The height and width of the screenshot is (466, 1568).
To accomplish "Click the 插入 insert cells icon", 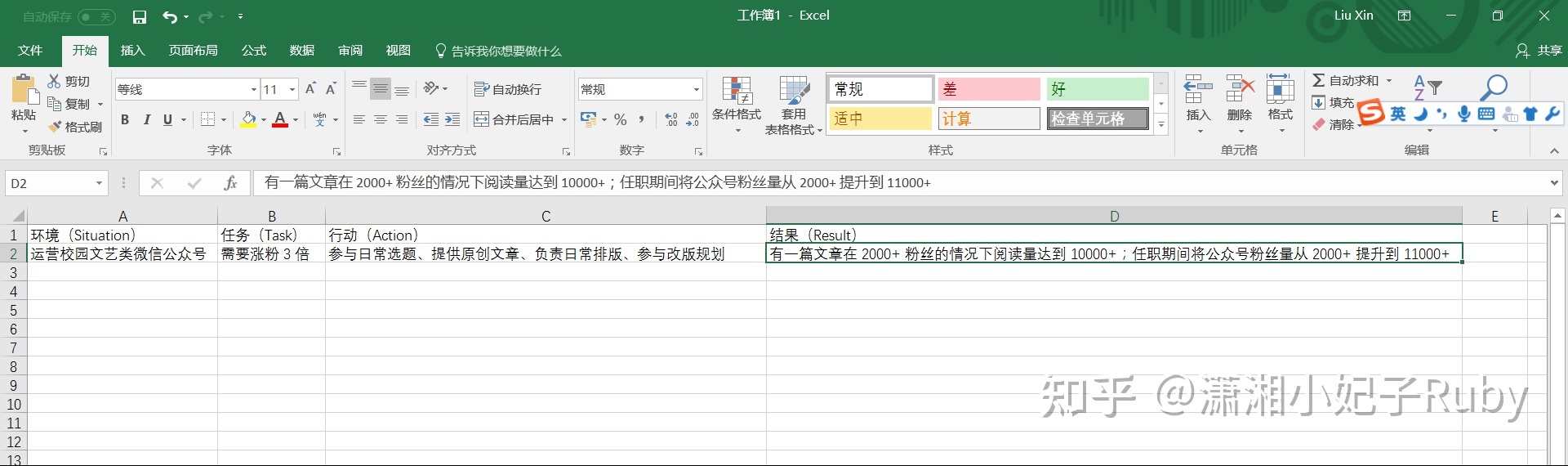I will [x=1198, y=90].
